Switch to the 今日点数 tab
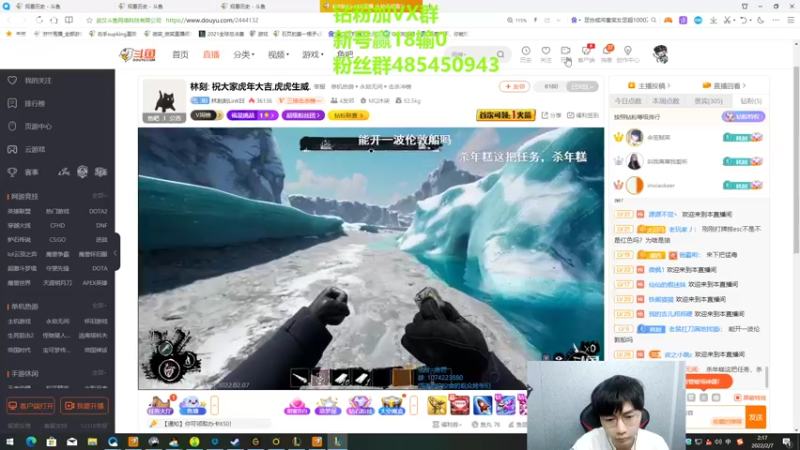800x450 pixels. (x=628, y=101)
